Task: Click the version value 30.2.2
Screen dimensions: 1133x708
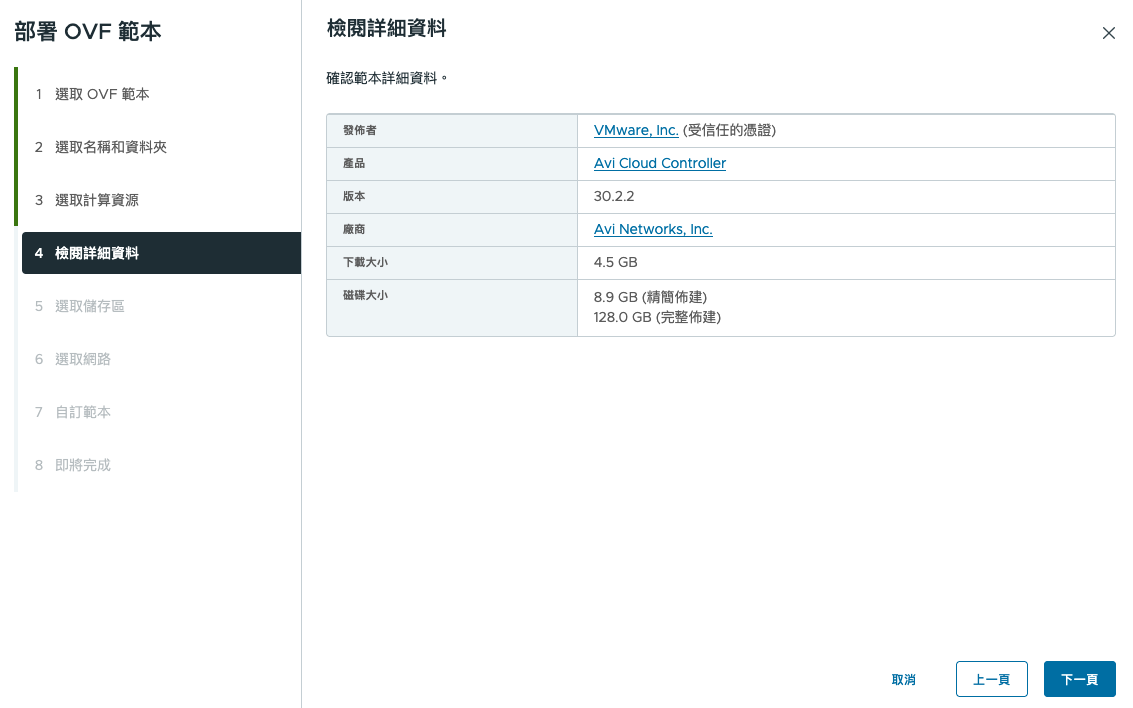Action: tap(613, 197)
